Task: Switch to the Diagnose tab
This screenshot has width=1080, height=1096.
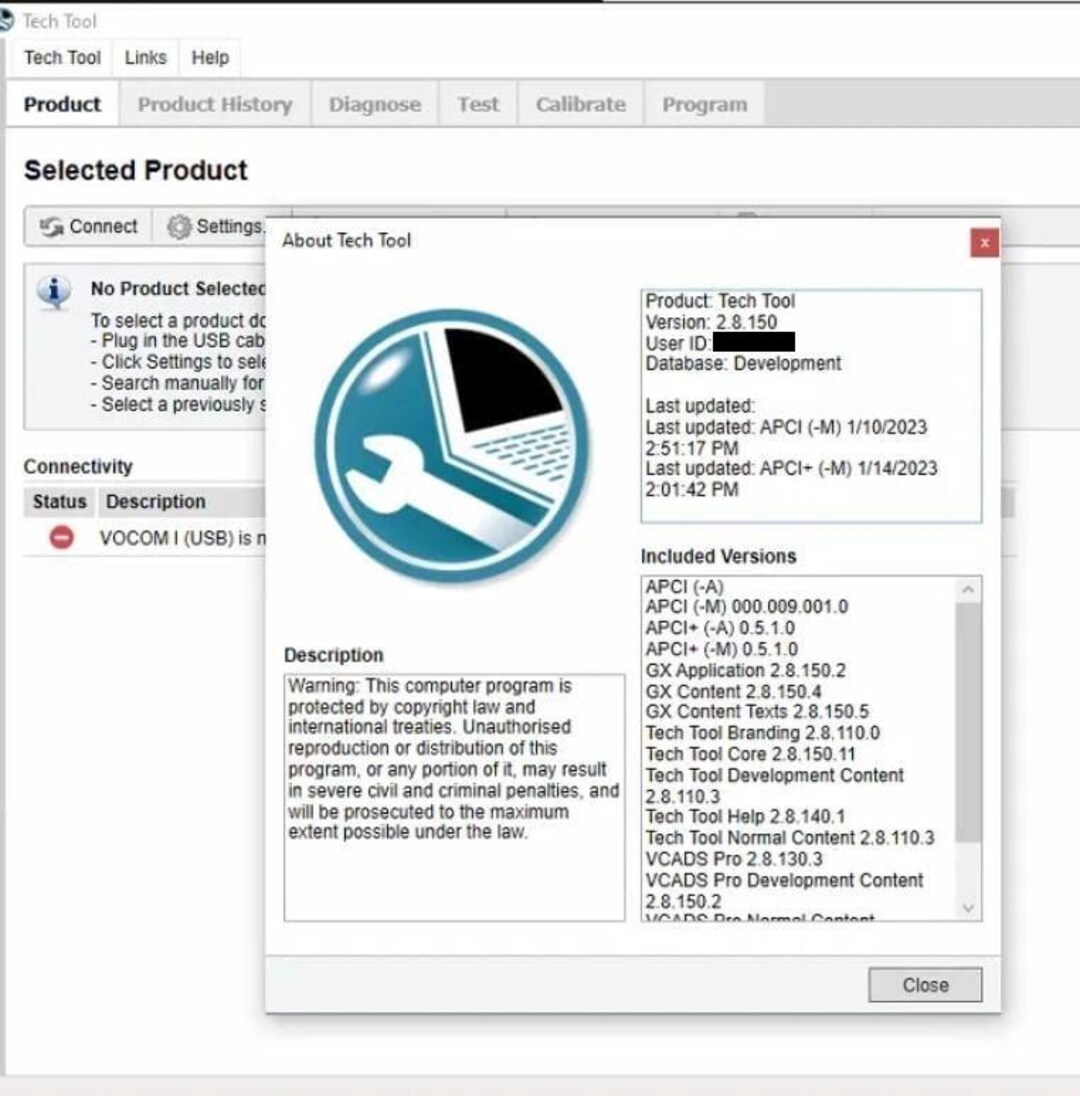Action: 374,103
